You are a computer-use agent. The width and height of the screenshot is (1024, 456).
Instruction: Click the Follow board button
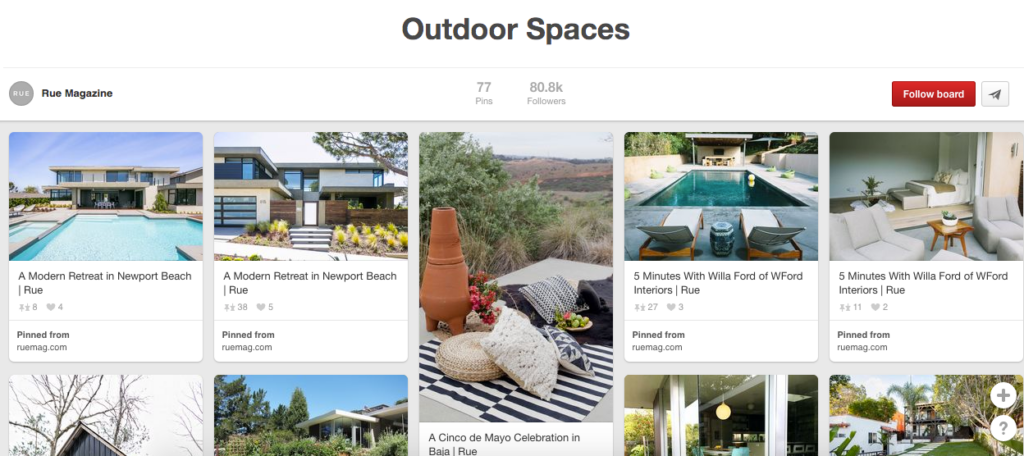(x=933, y=94)
